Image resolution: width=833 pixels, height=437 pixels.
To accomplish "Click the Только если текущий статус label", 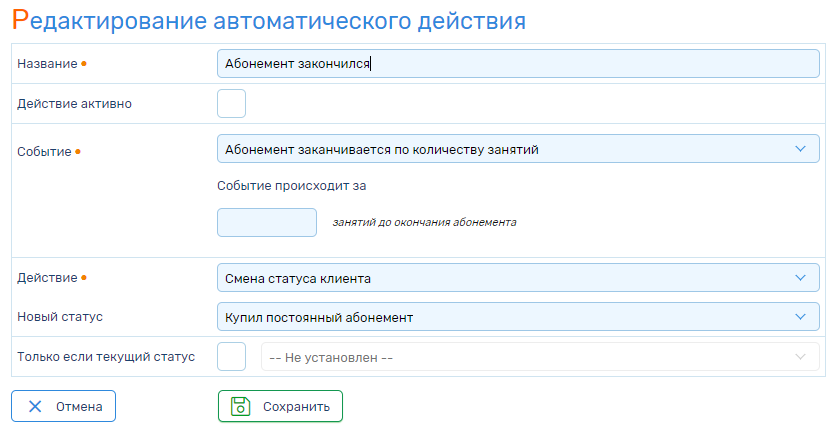I will coord(106,357).
